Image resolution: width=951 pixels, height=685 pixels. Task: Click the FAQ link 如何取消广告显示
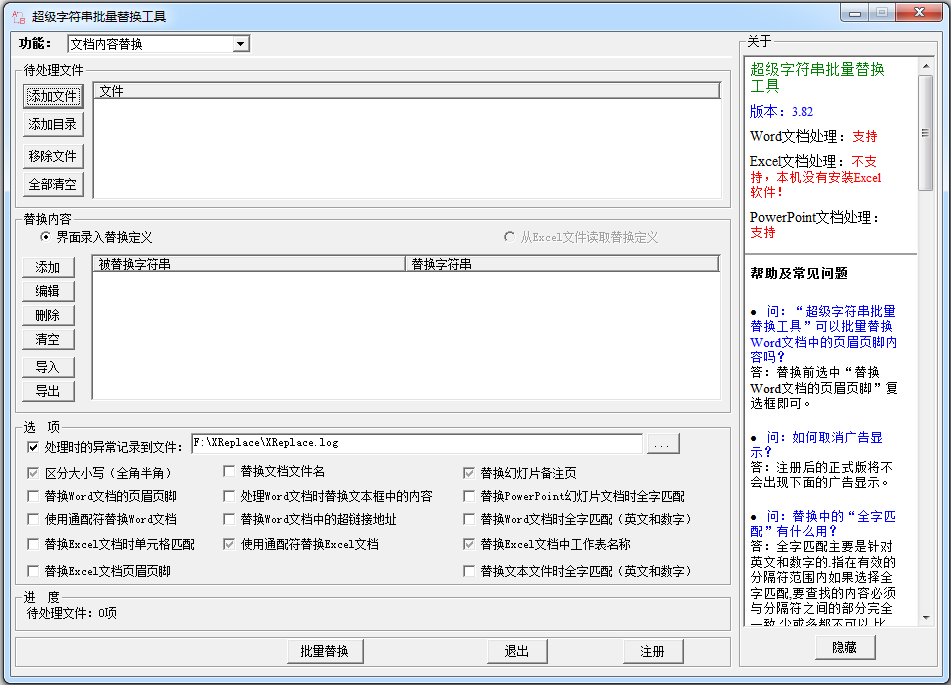tap(816, 444)
